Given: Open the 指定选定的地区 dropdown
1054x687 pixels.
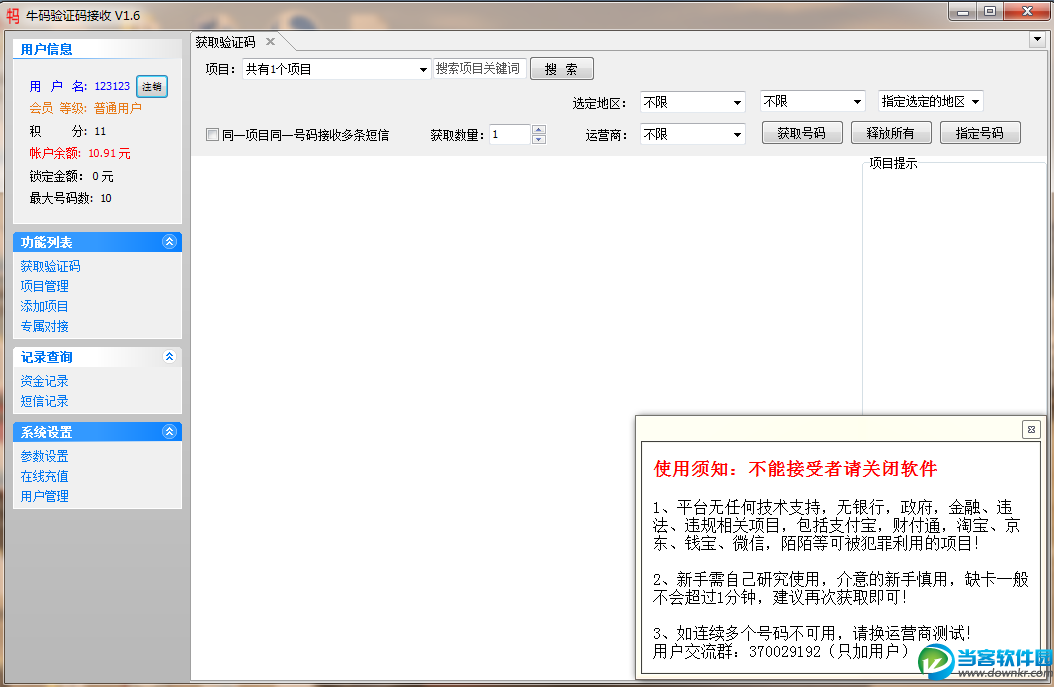Looking at the screenshot, I should 930,101.
